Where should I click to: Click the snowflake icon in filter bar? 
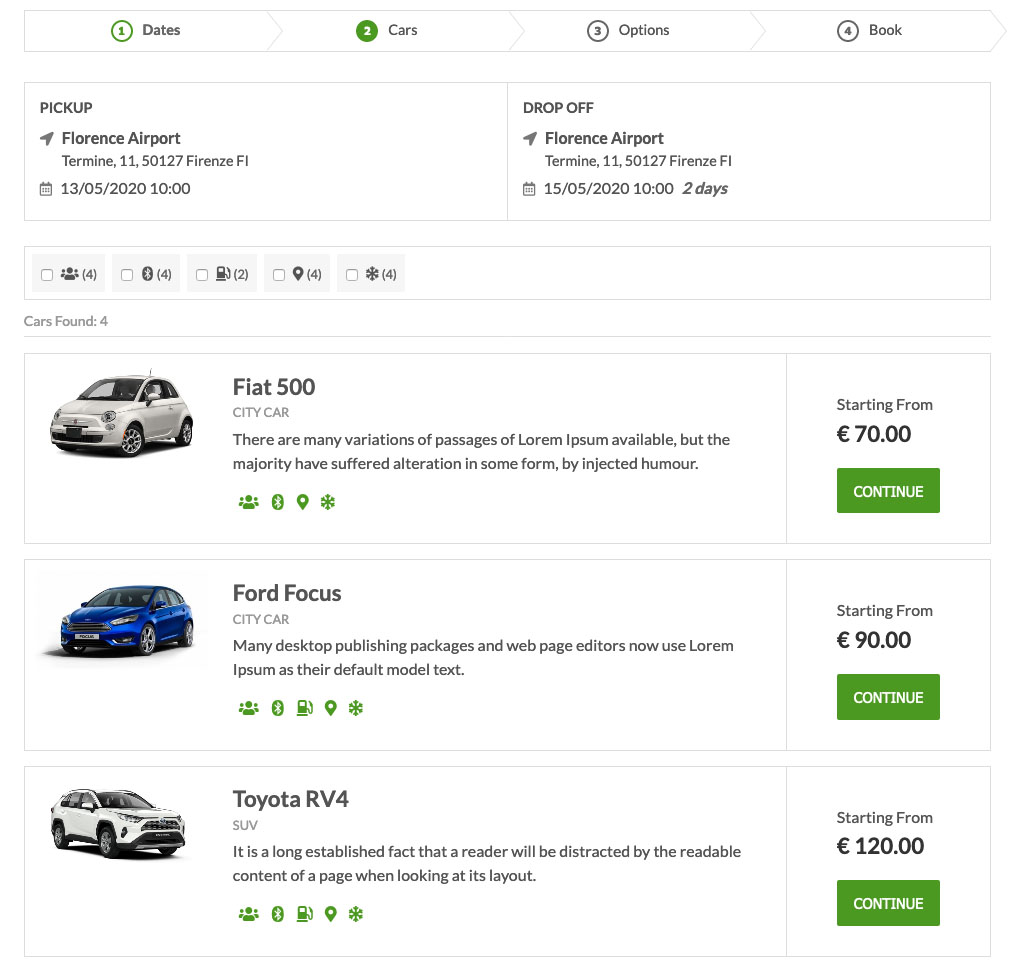(x=372, y=274)
